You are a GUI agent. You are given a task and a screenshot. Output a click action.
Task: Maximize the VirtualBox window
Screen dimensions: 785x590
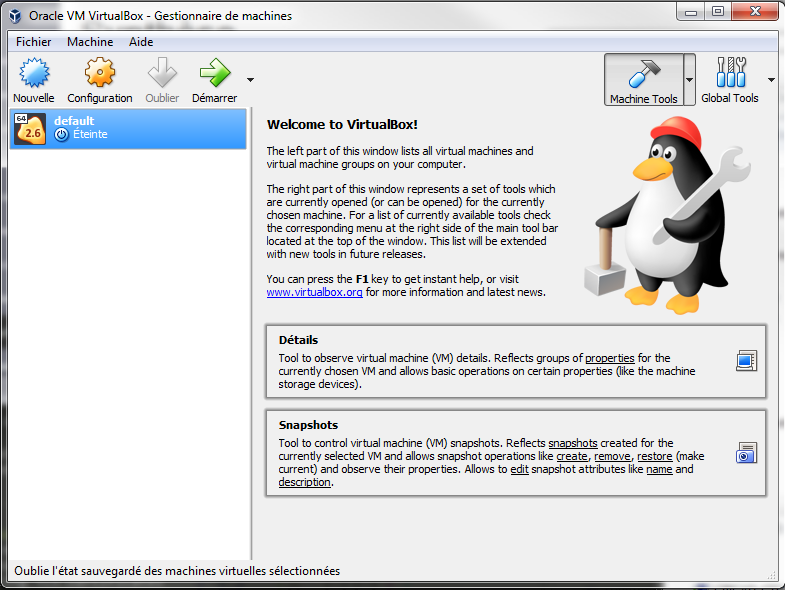718,12
